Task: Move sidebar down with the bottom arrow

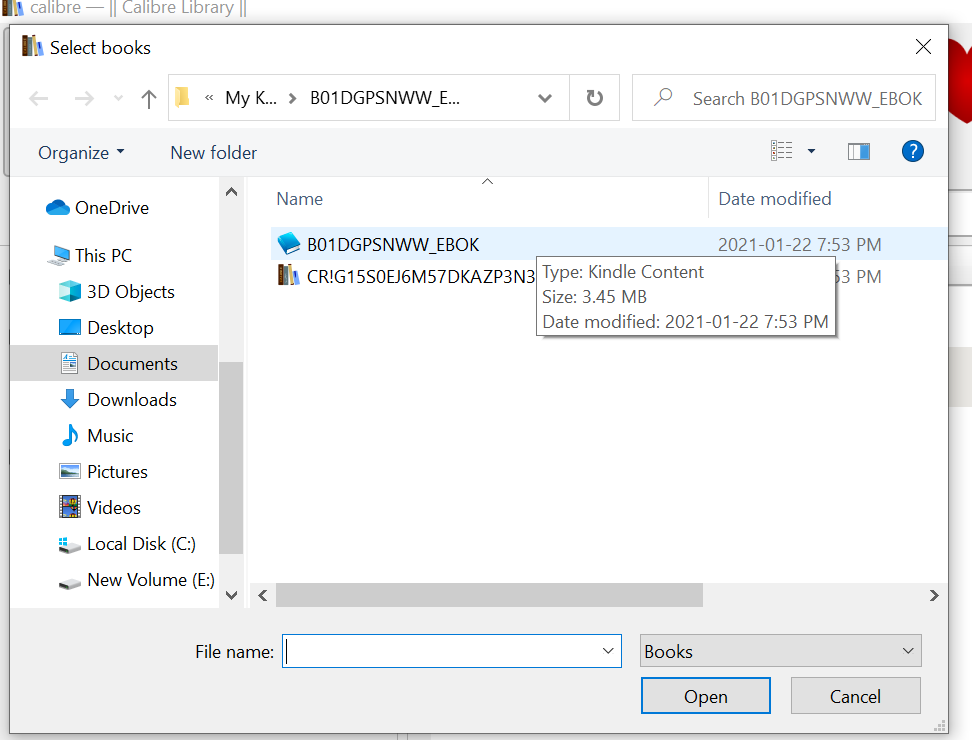Action: 231,596
